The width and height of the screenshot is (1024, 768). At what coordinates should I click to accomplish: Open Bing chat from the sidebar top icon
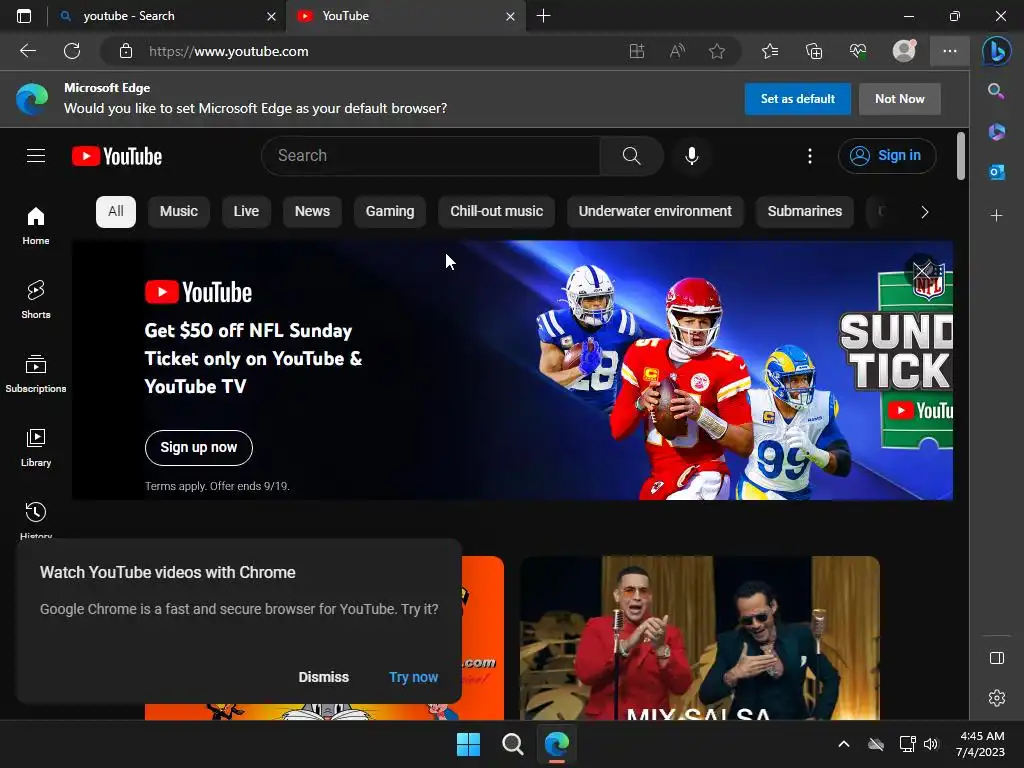click(x=997, y=51)
